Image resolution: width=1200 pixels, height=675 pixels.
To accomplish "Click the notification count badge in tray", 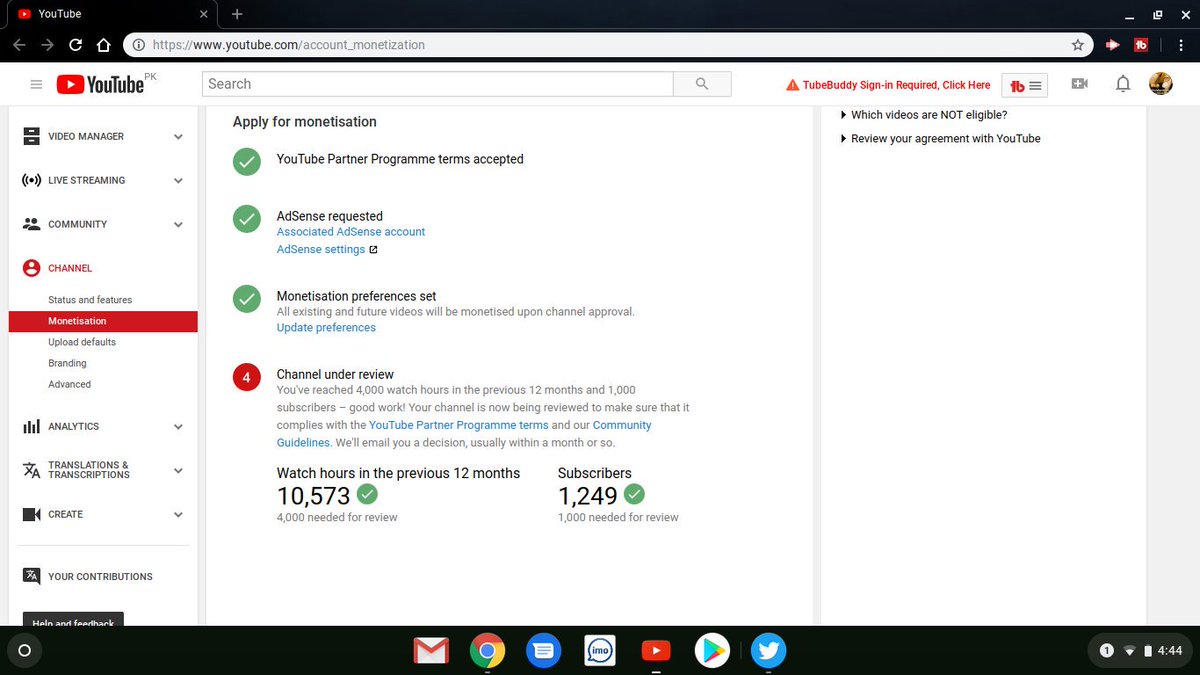I will click(1106, 651).
